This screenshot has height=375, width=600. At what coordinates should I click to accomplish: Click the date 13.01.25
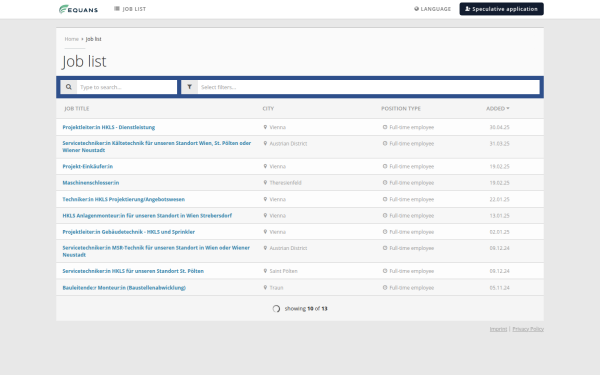[499, 216]
